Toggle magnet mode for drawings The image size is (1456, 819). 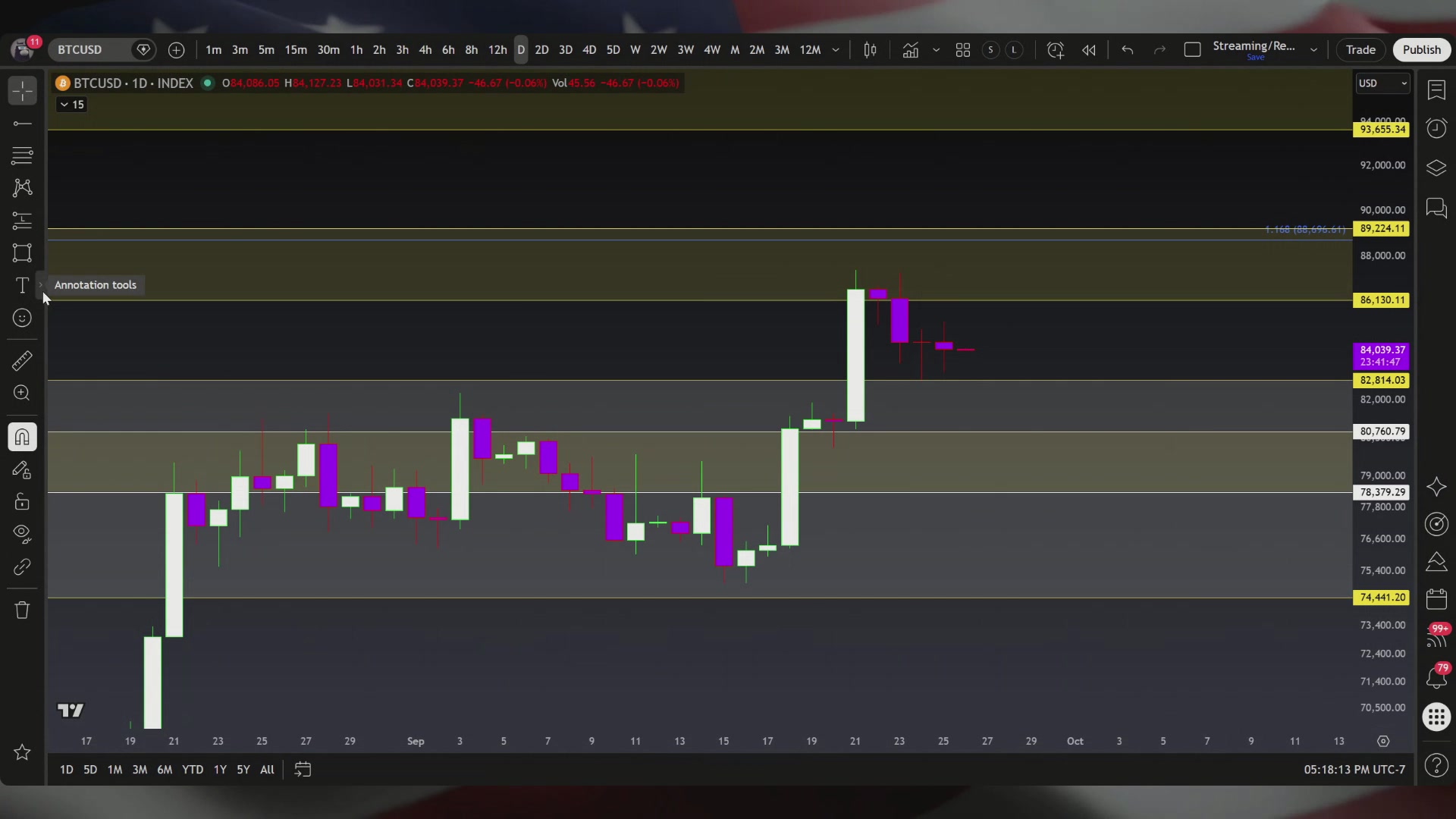click(22, 437)
